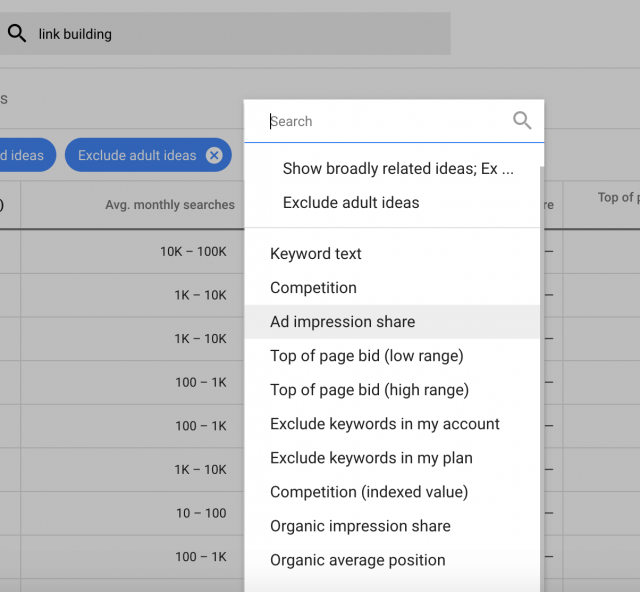Click the search icon in filter dropdown

pyautogui.click(x=522, y=121)
